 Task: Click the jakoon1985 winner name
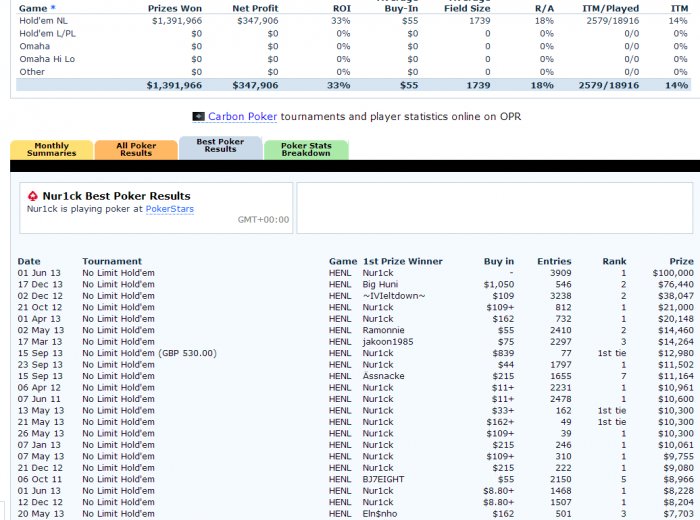point(388,341)
